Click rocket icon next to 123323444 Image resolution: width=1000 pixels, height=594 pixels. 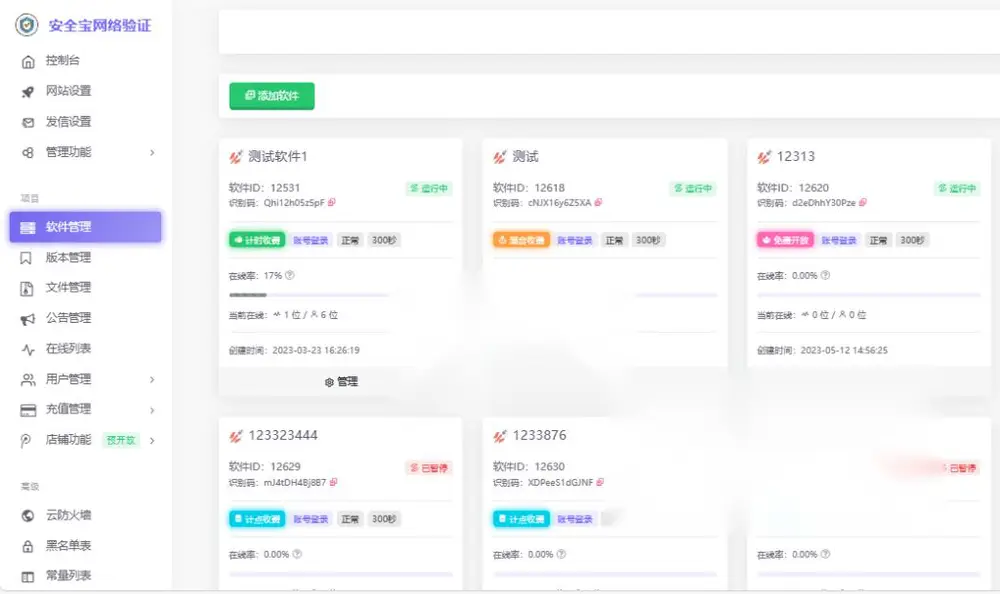pyautogui.click(x=236, y=436)
